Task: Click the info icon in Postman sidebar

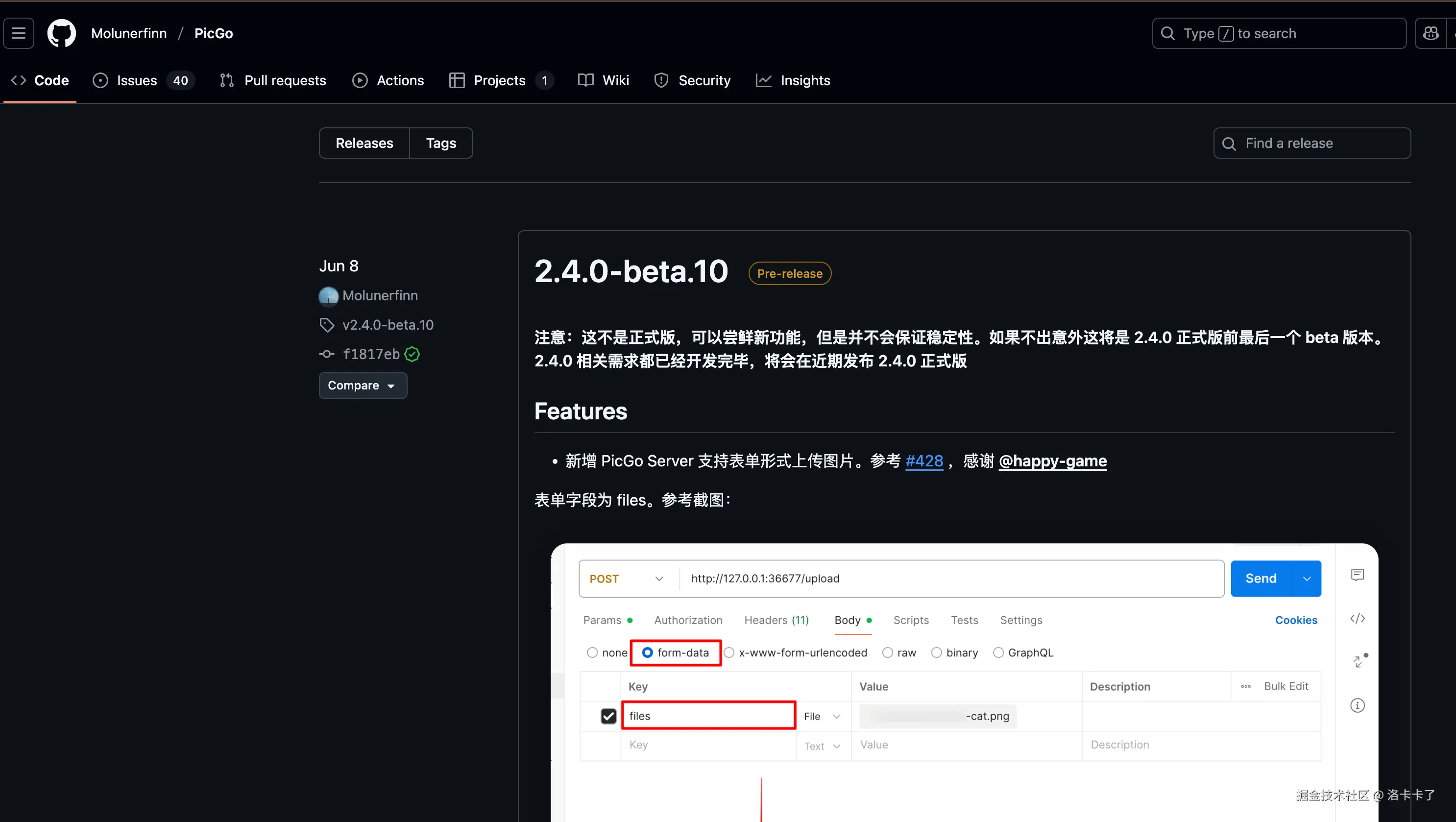Action: click(x=1357, y=705)
